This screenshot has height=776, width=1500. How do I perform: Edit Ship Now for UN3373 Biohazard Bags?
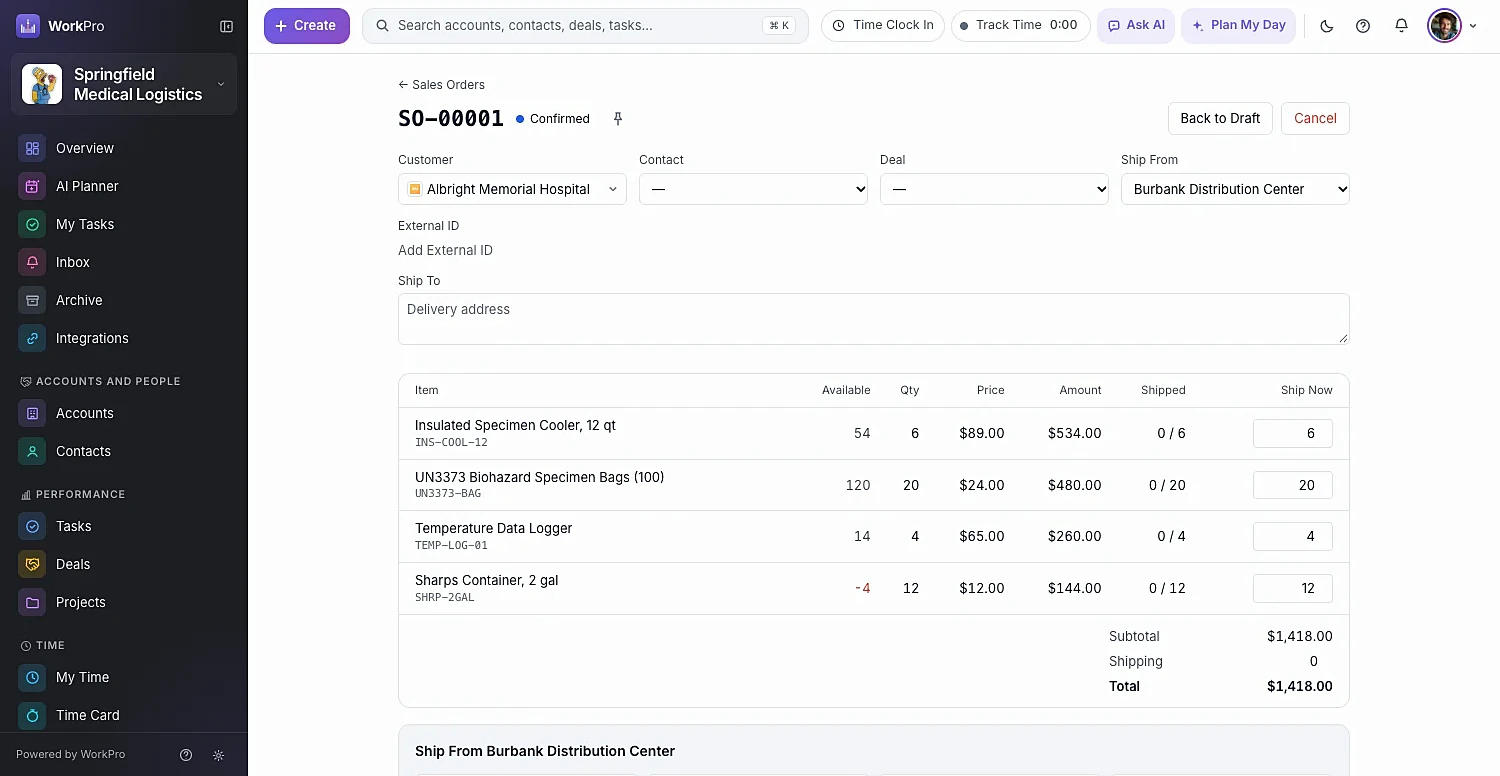(x=1292, y=485)
